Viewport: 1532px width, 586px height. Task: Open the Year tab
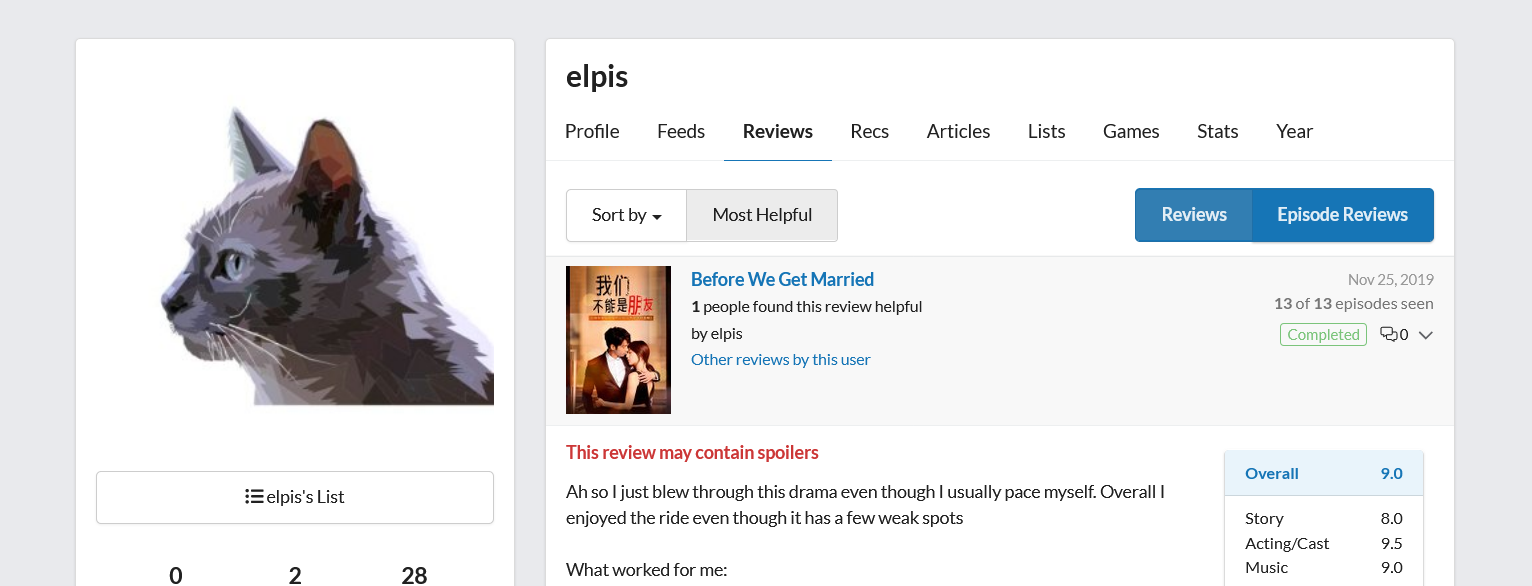coord(1295,131)
